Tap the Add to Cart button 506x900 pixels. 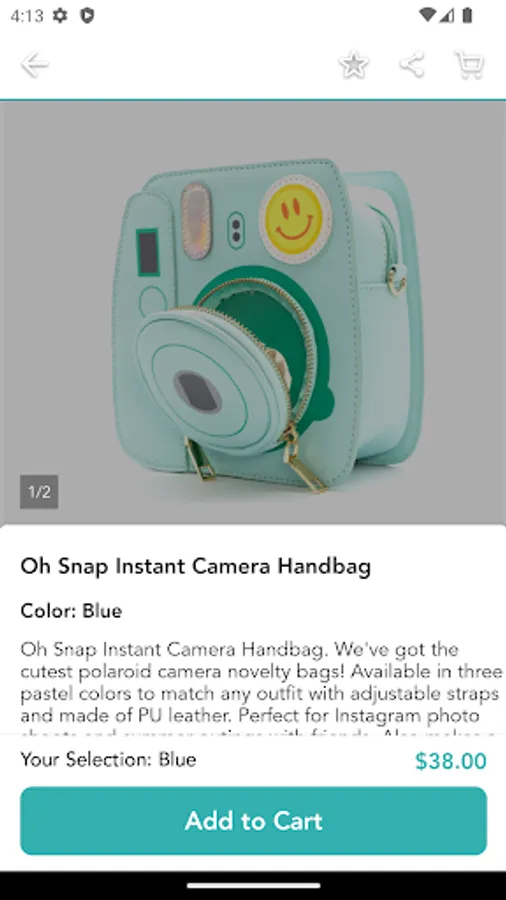pyautogui.click(x=254, y=820)
